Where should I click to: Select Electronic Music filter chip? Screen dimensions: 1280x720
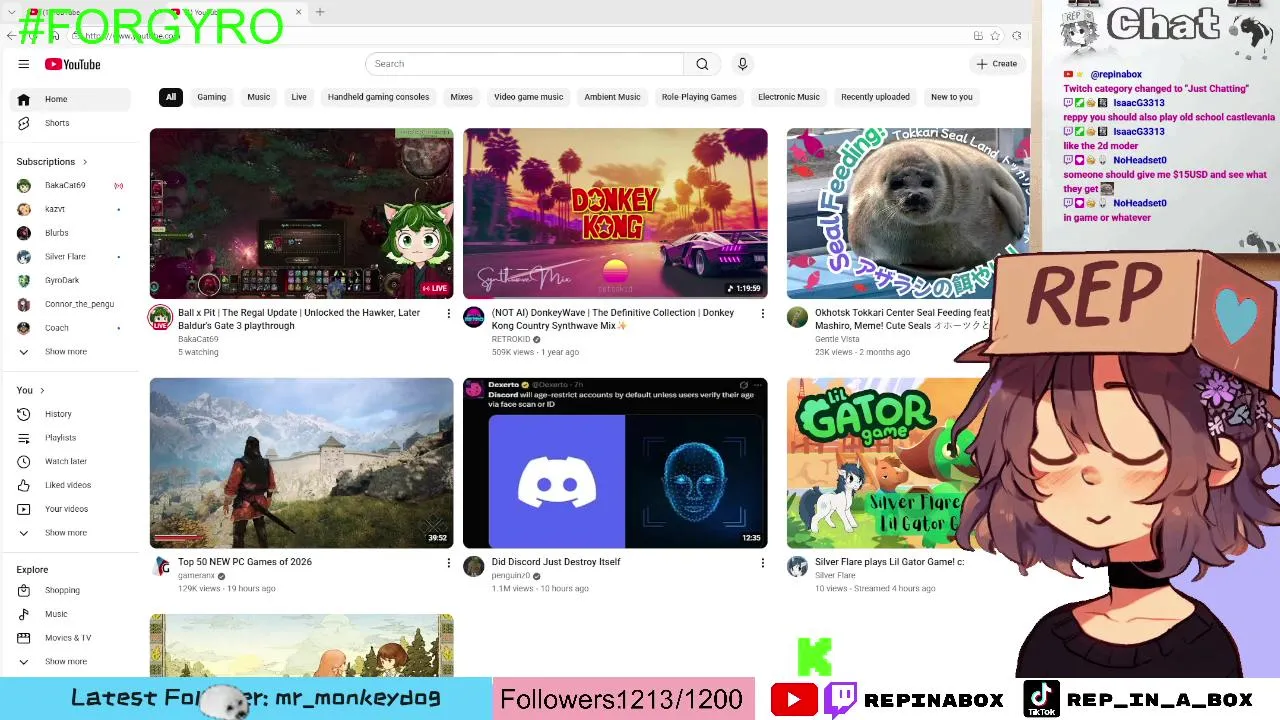pos(789,97)
